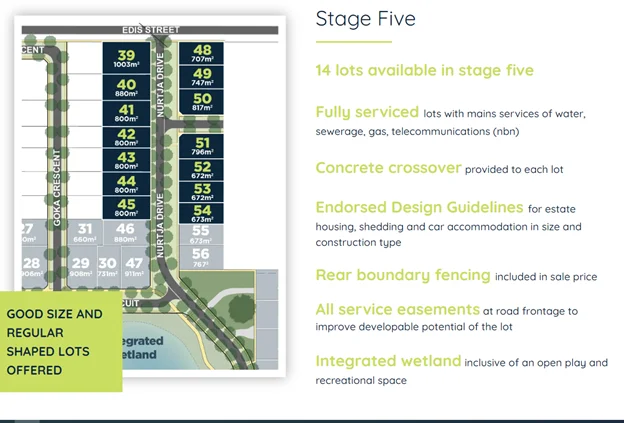The height and width of the screenshot is (423, 624).
Task: Select grey lot 31 beside Goka Crescent
Action: click(84, 234)
